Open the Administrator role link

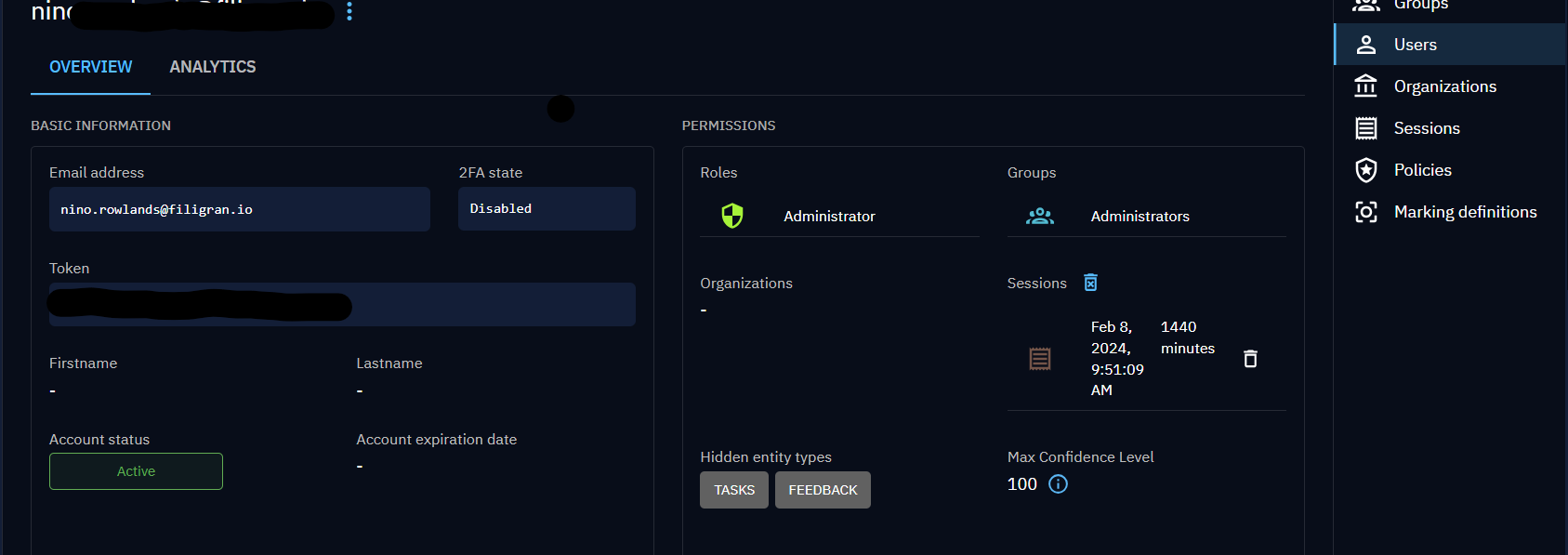829,217
